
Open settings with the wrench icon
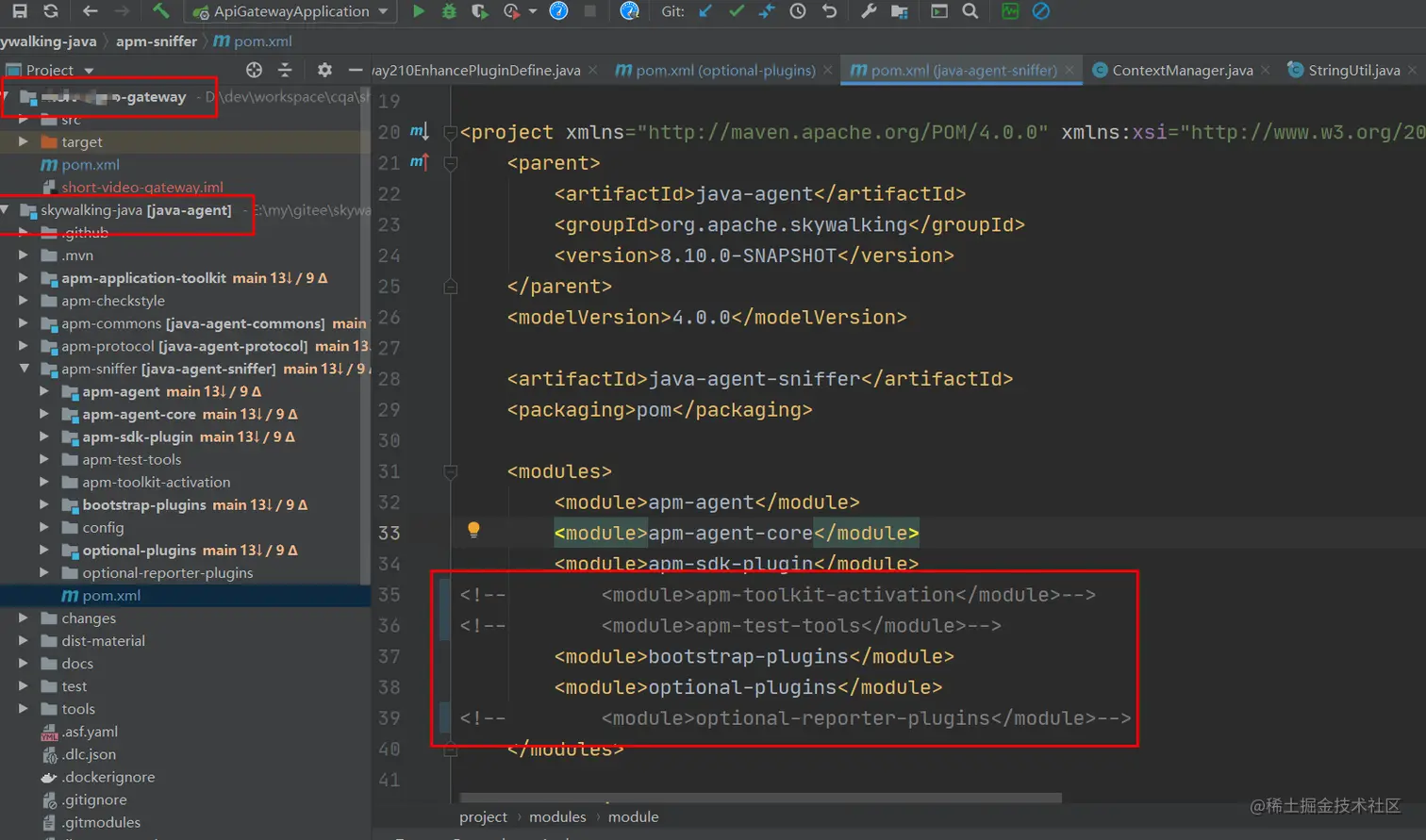click(x=869, y=11)
